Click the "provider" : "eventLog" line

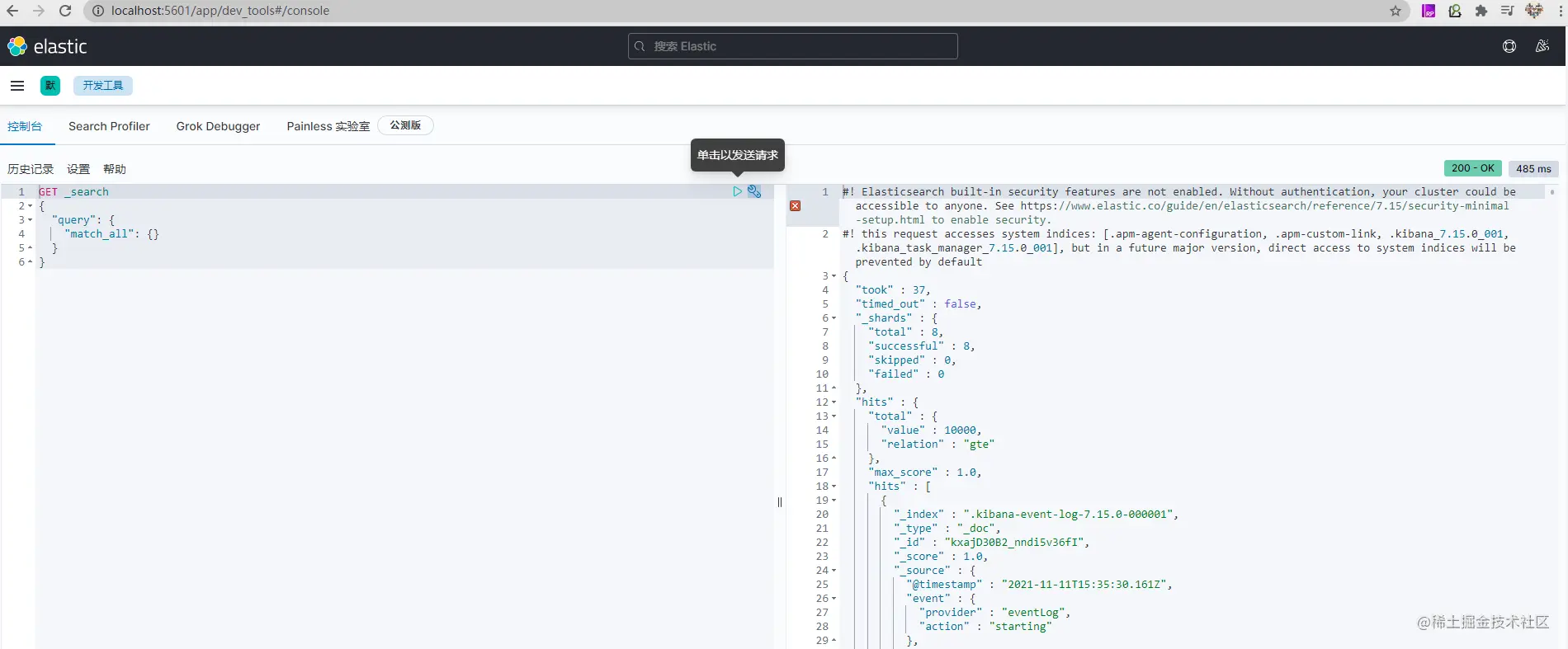pyautogui.click(x=995, y=613)
